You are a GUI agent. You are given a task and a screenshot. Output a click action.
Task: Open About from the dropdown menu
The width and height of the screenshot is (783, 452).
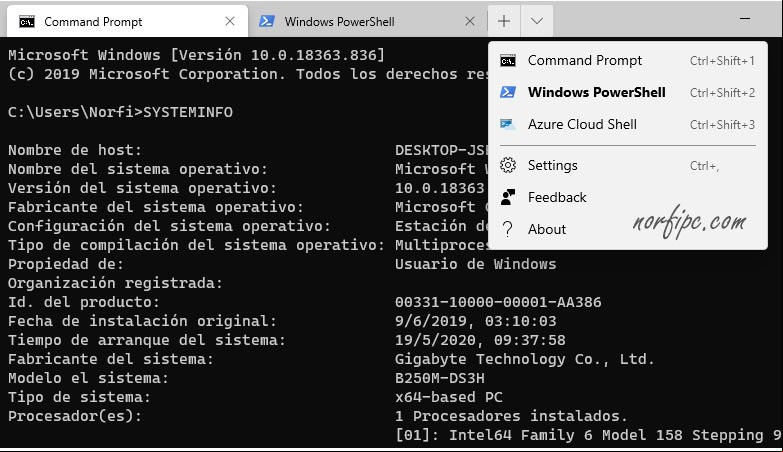(x=628, y=229)
